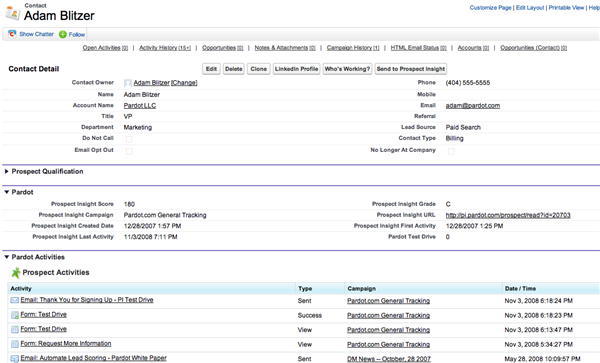Click the email icon beside Thank You for Signing Up

click(15, 300)
